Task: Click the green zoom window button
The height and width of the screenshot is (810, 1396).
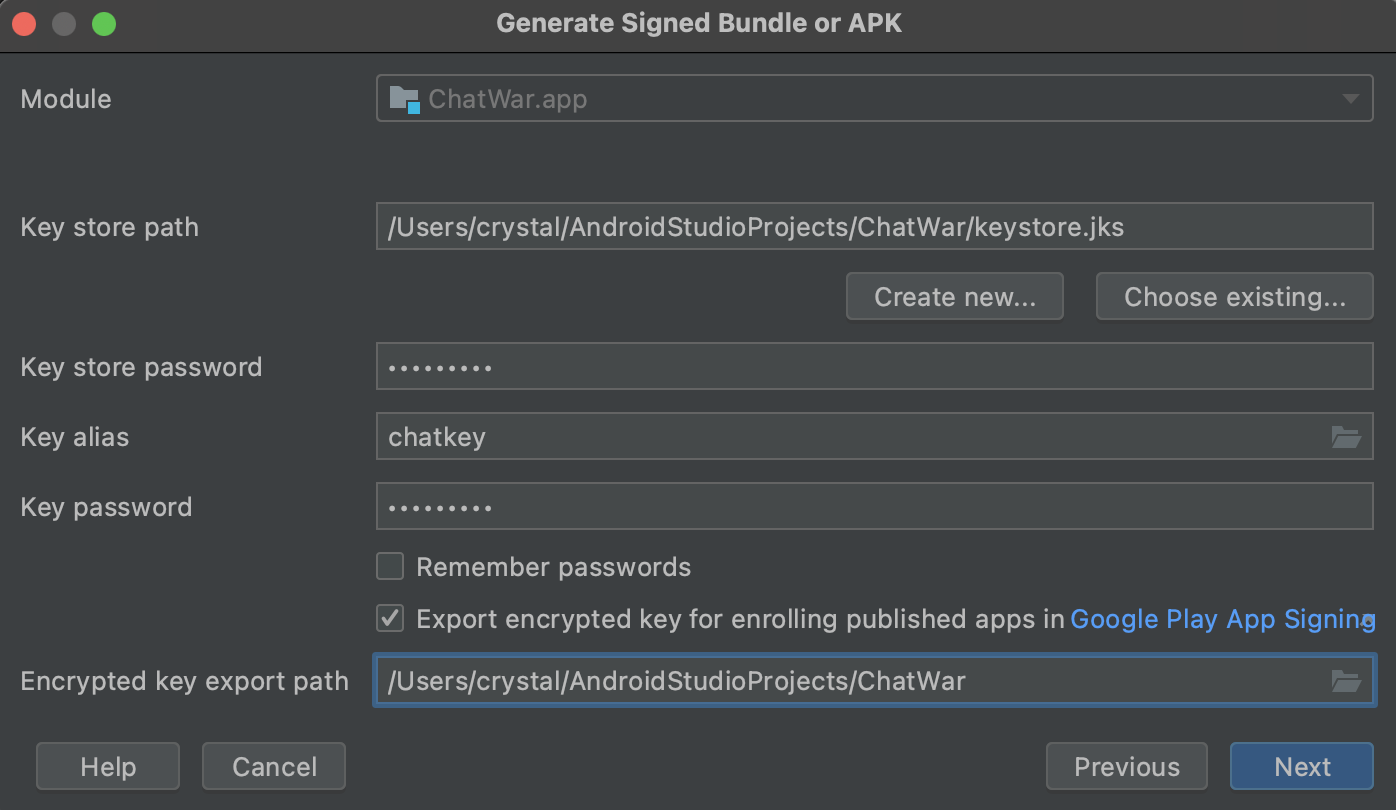Action: tap(104, 24)
